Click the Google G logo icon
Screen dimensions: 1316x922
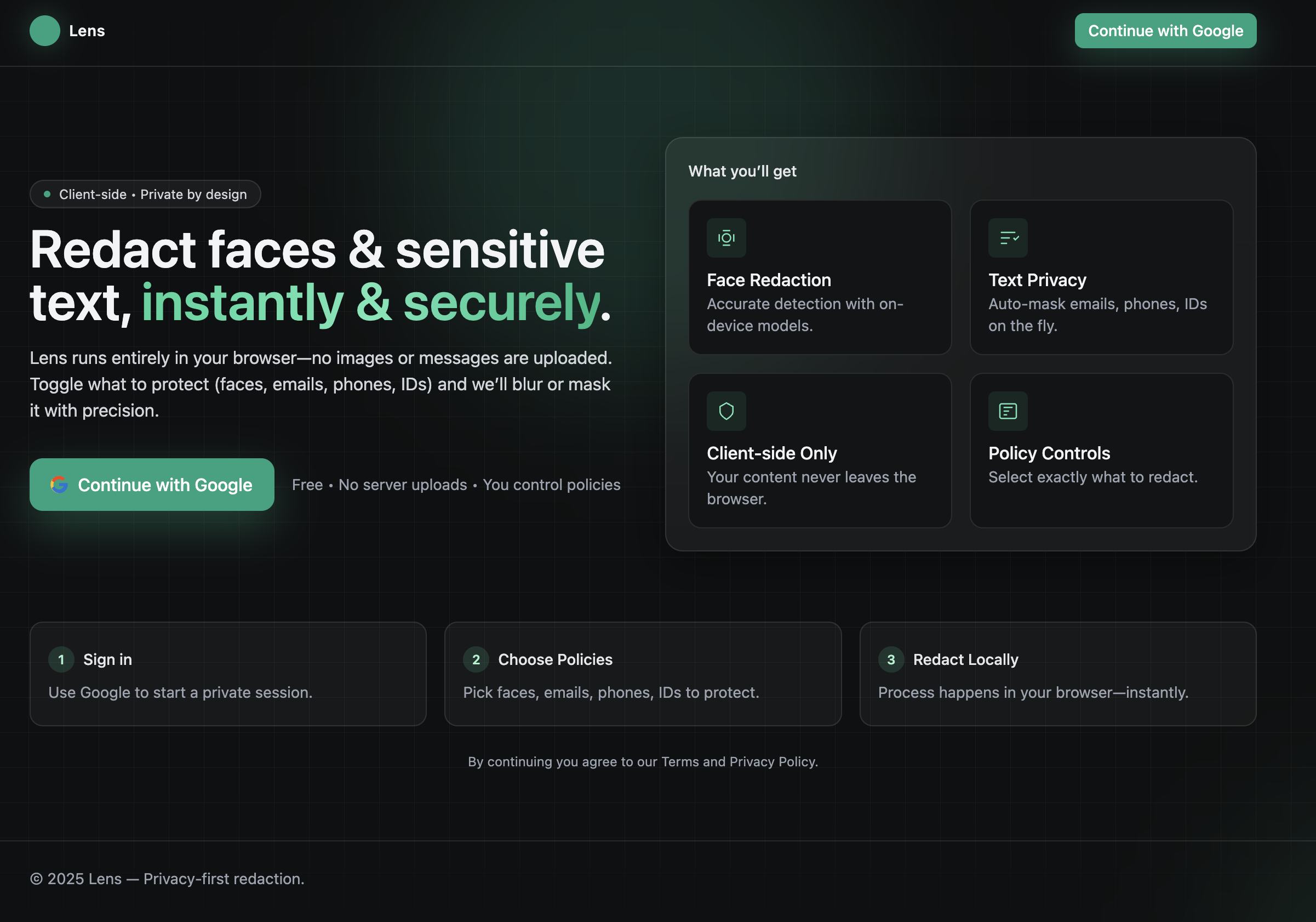click(59, 485)
